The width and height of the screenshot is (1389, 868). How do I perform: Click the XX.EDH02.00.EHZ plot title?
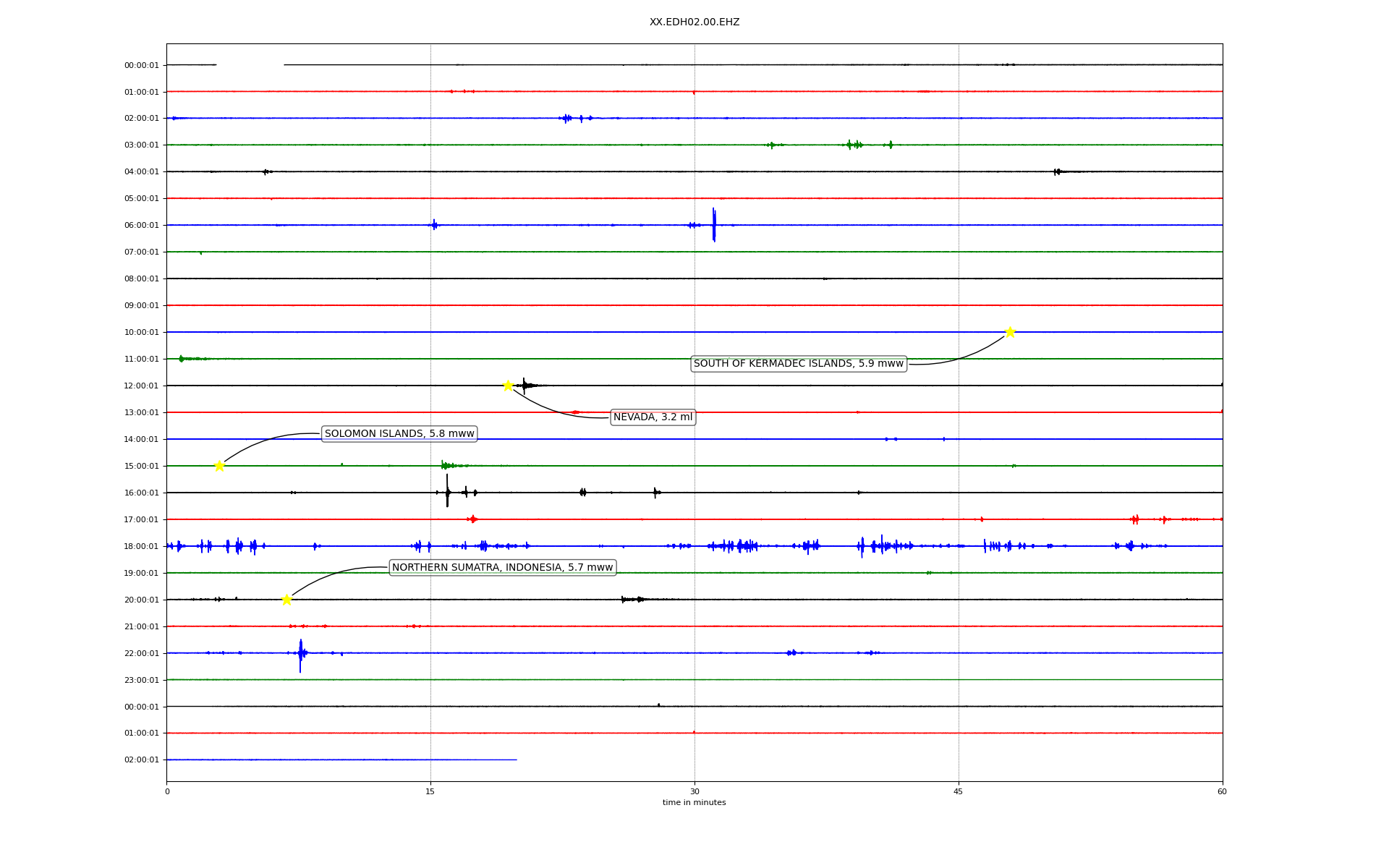click(x=694, y=22)
